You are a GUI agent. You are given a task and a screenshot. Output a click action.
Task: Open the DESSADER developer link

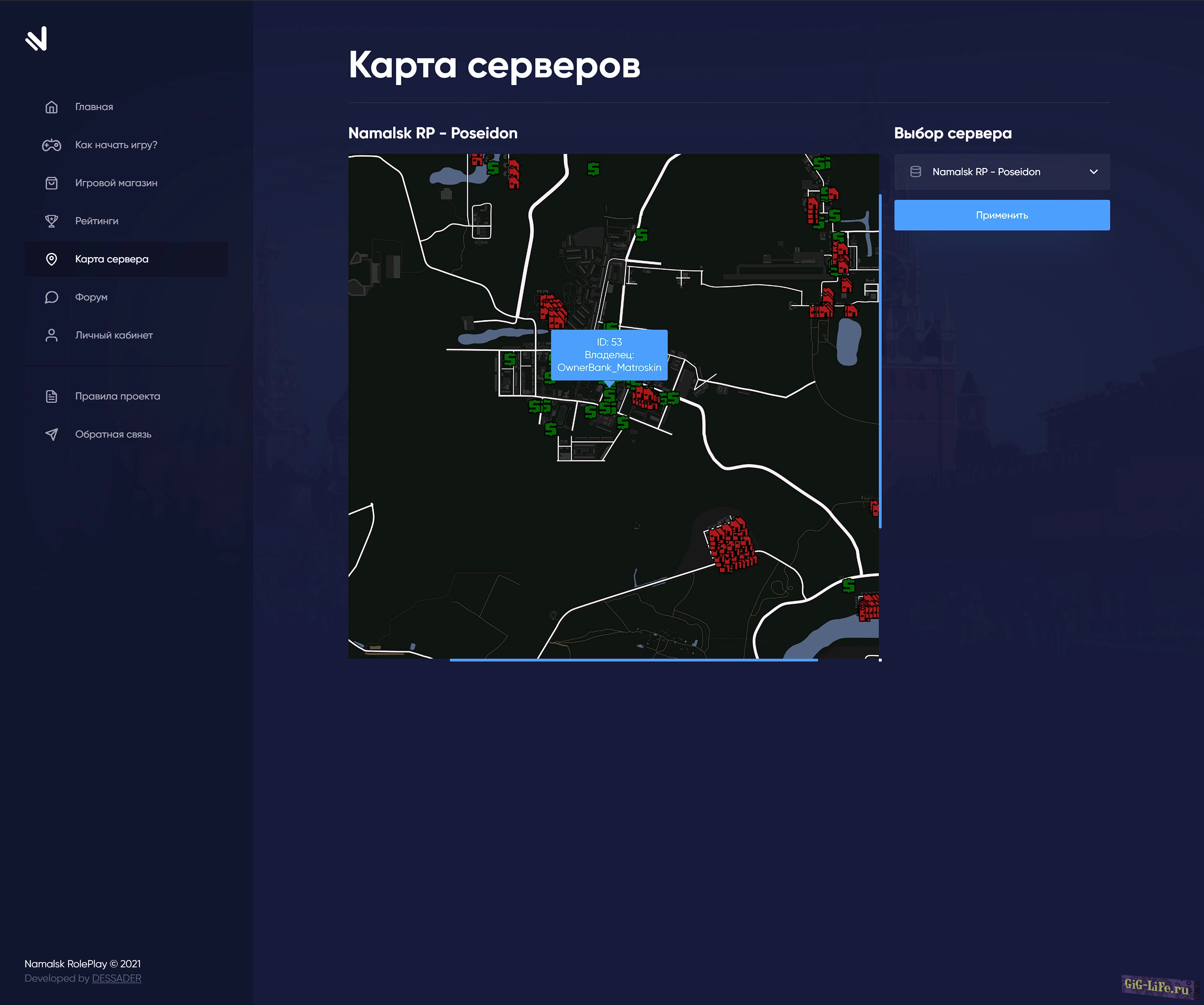116,978
